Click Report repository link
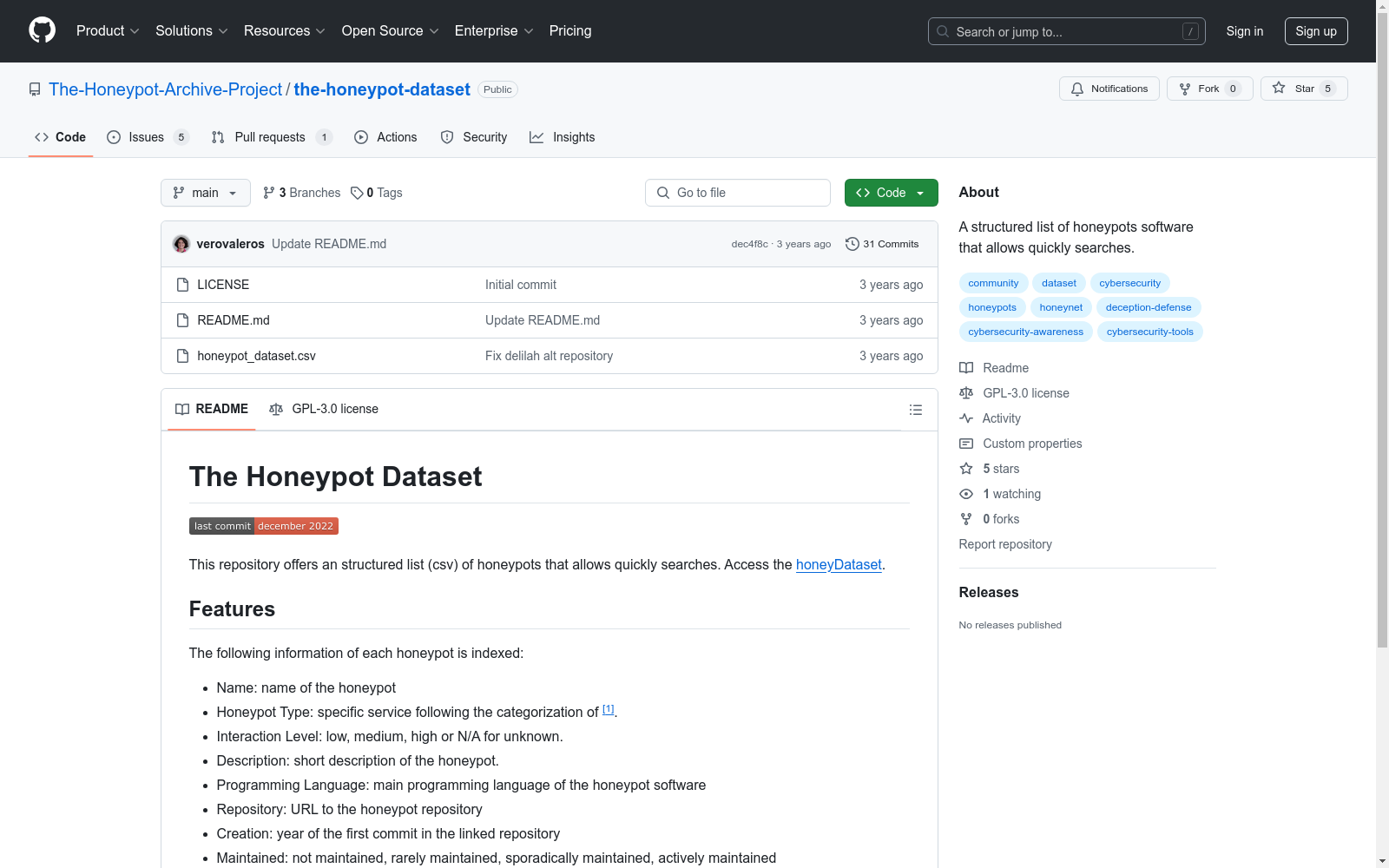This screenshot has width=1389, height=868. 1005,544
